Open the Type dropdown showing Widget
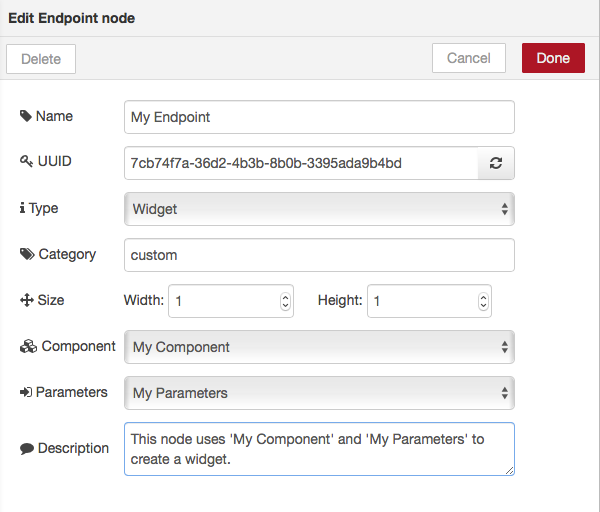The height and width of the screenshot is (512, 600). (x=319, y=209)
